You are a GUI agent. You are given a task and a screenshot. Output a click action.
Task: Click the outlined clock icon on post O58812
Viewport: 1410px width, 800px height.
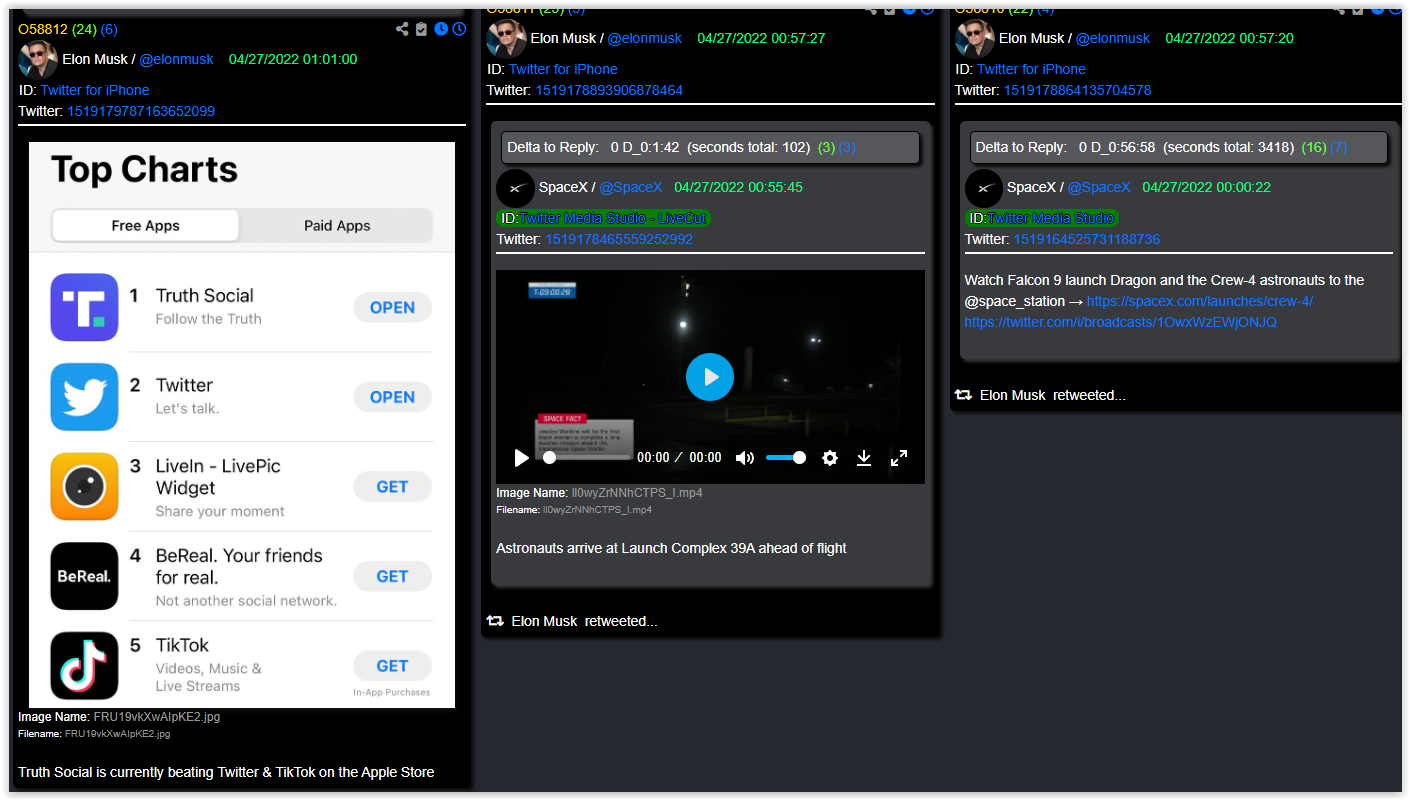point(459,29)
